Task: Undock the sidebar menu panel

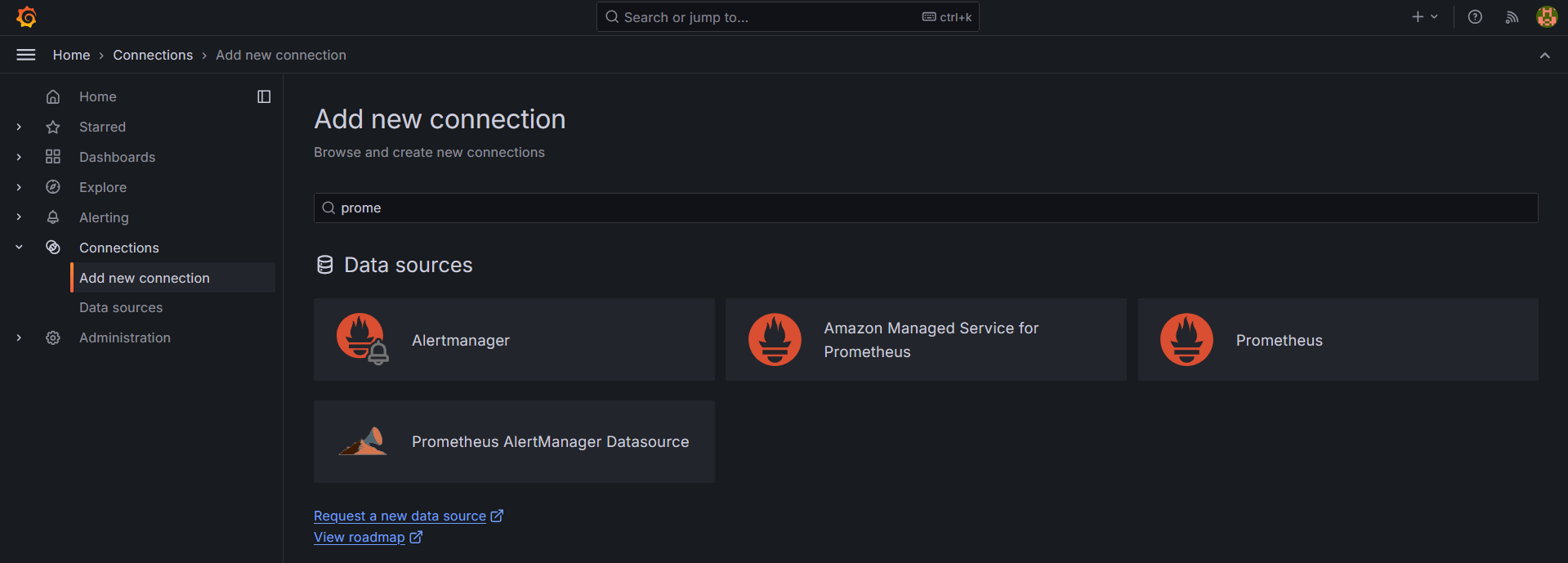Action: tap(264, 96)
